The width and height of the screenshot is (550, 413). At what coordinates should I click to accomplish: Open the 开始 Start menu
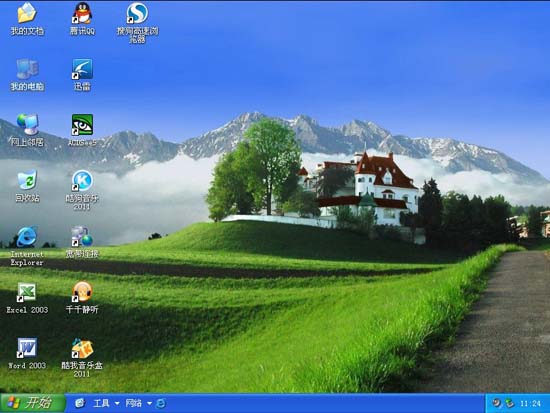click(x=33, y=403)
